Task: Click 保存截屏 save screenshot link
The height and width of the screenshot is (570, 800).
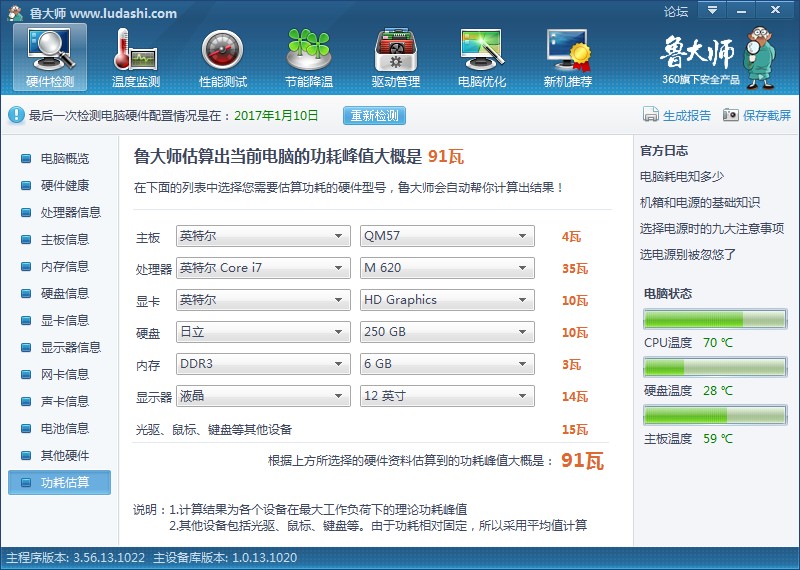Action: [x=767, y=115]
